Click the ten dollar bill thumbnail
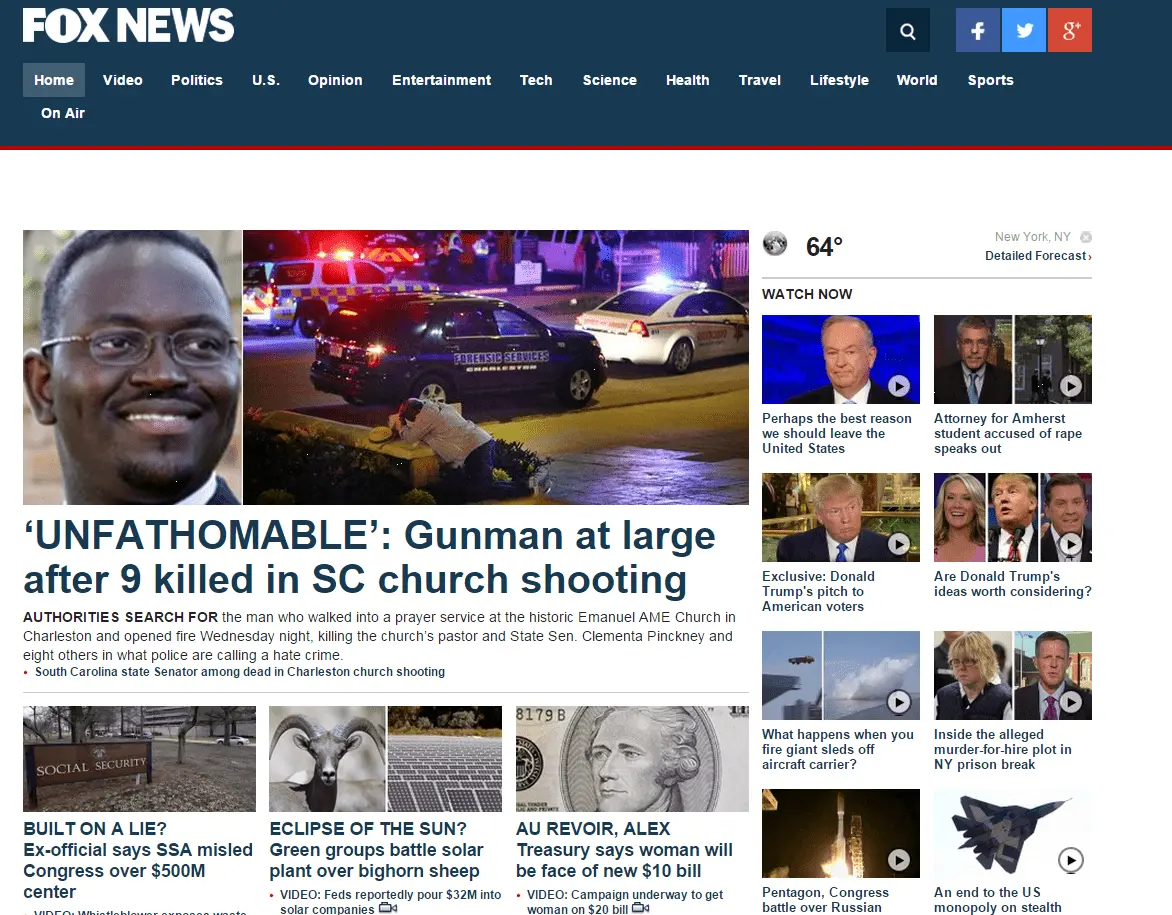 632,759
